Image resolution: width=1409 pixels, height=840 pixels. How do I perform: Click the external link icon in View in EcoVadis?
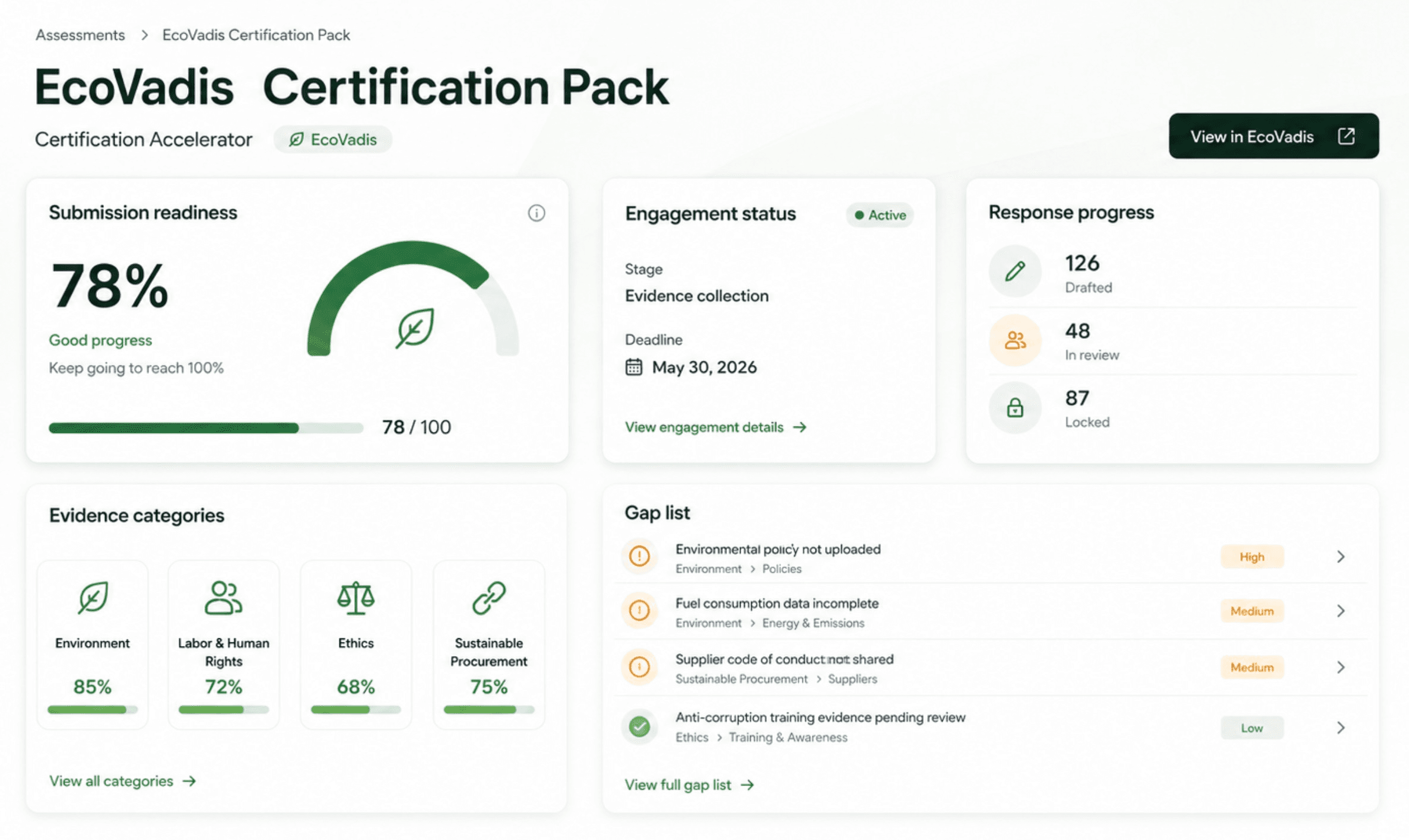[x=1346, y=136]
